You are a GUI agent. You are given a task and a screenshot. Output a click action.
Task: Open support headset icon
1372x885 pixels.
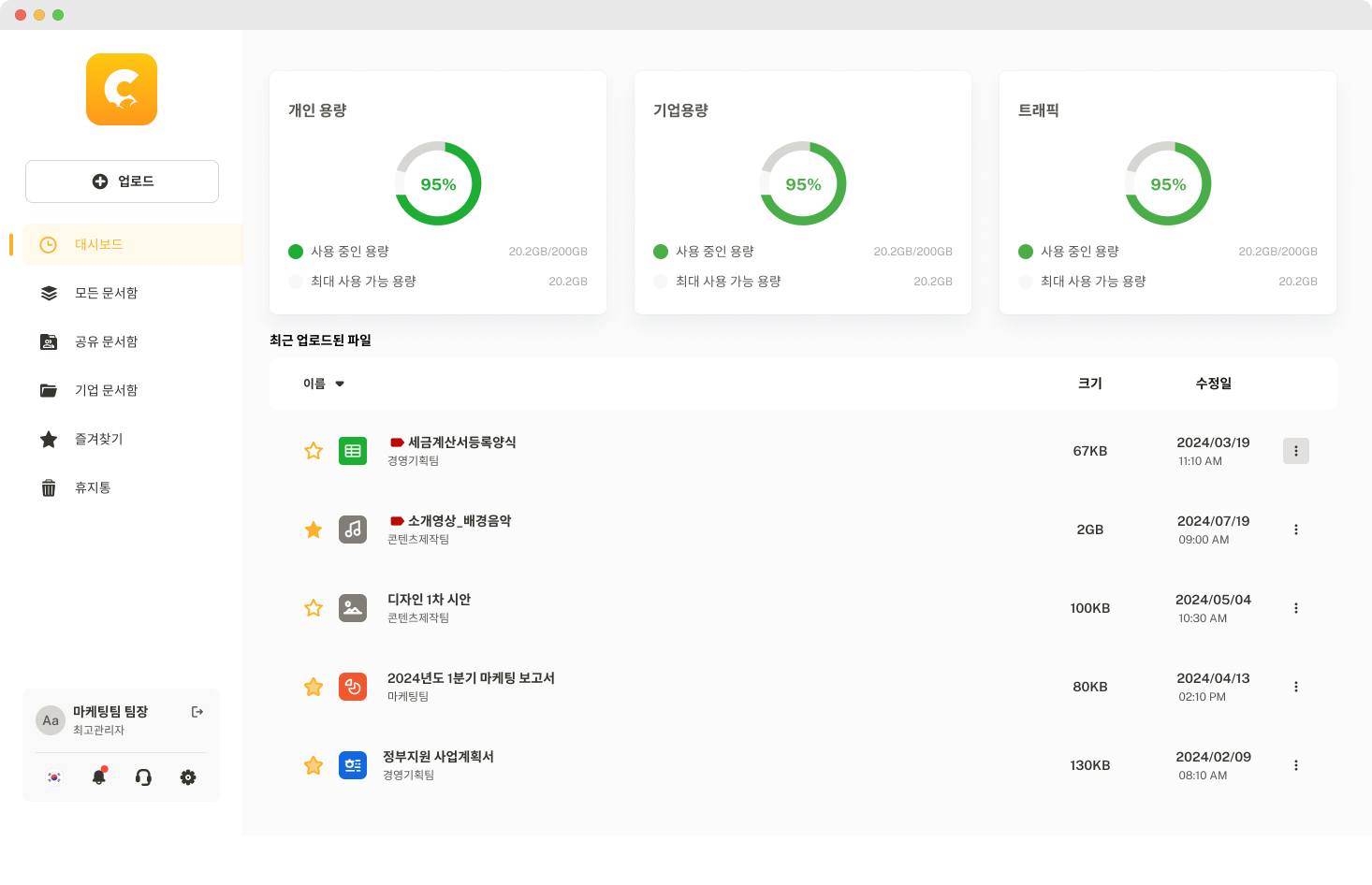click(143, 777)
